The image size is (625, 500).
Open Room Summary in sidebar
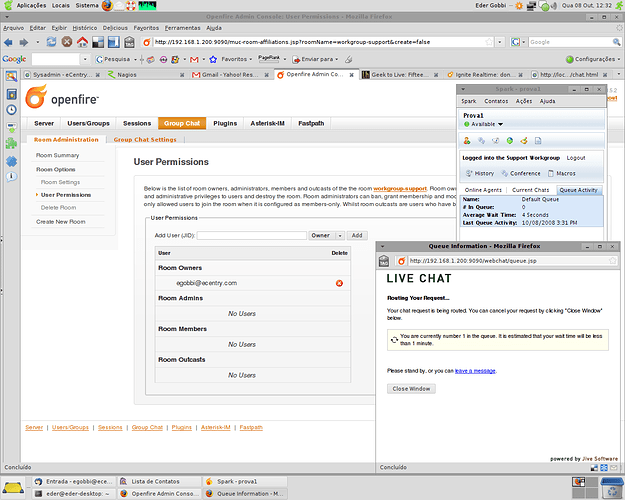[57, 156]
